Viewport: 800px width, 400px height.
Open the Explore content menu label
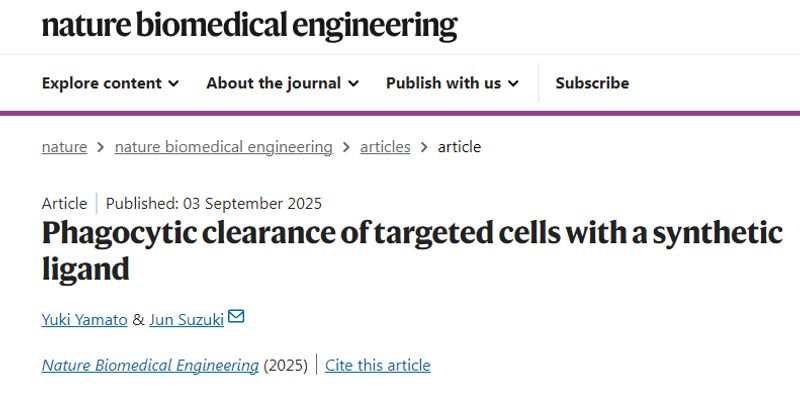(101, 83)
